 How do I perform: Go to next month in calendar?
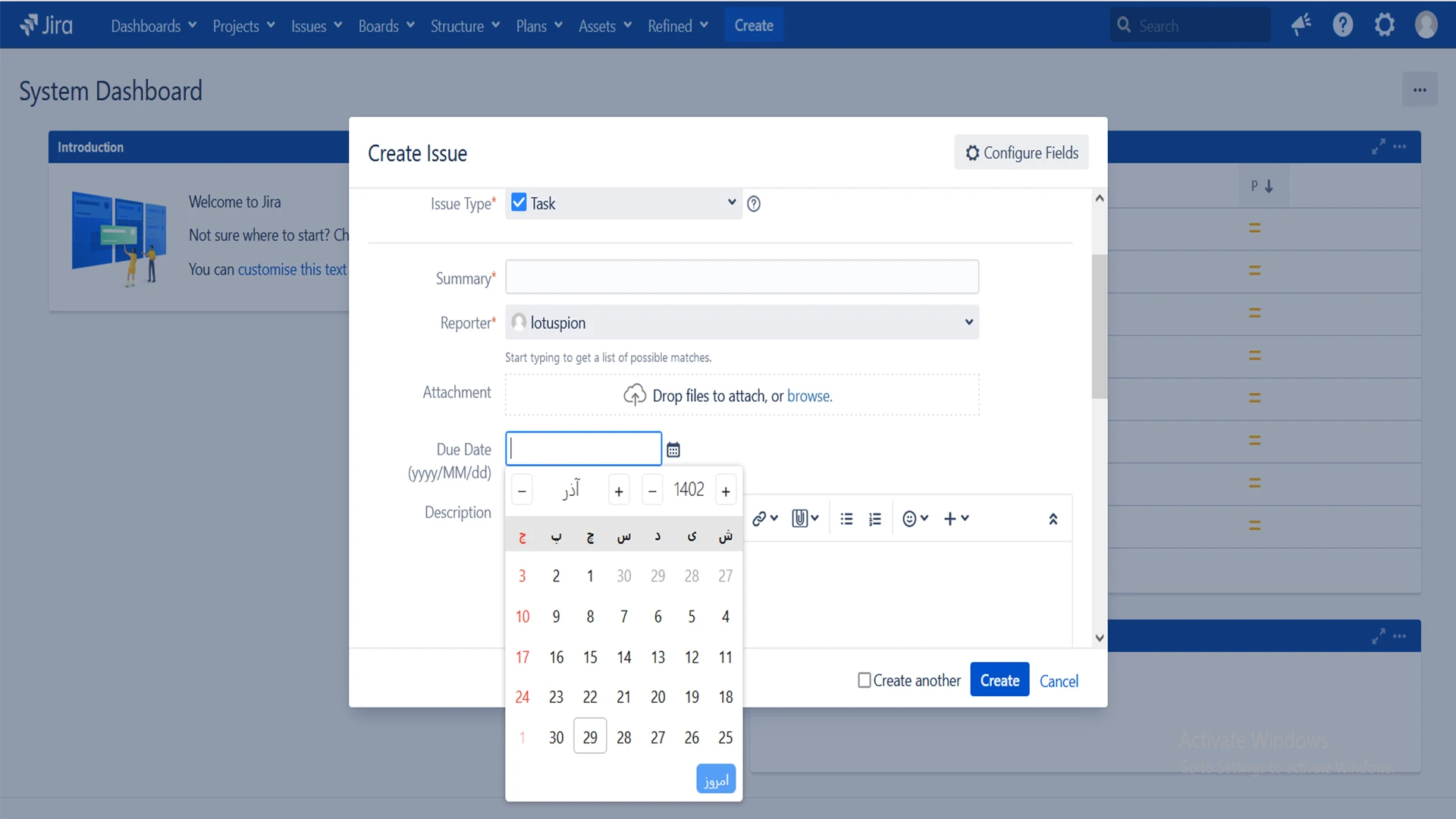point(619,491)
